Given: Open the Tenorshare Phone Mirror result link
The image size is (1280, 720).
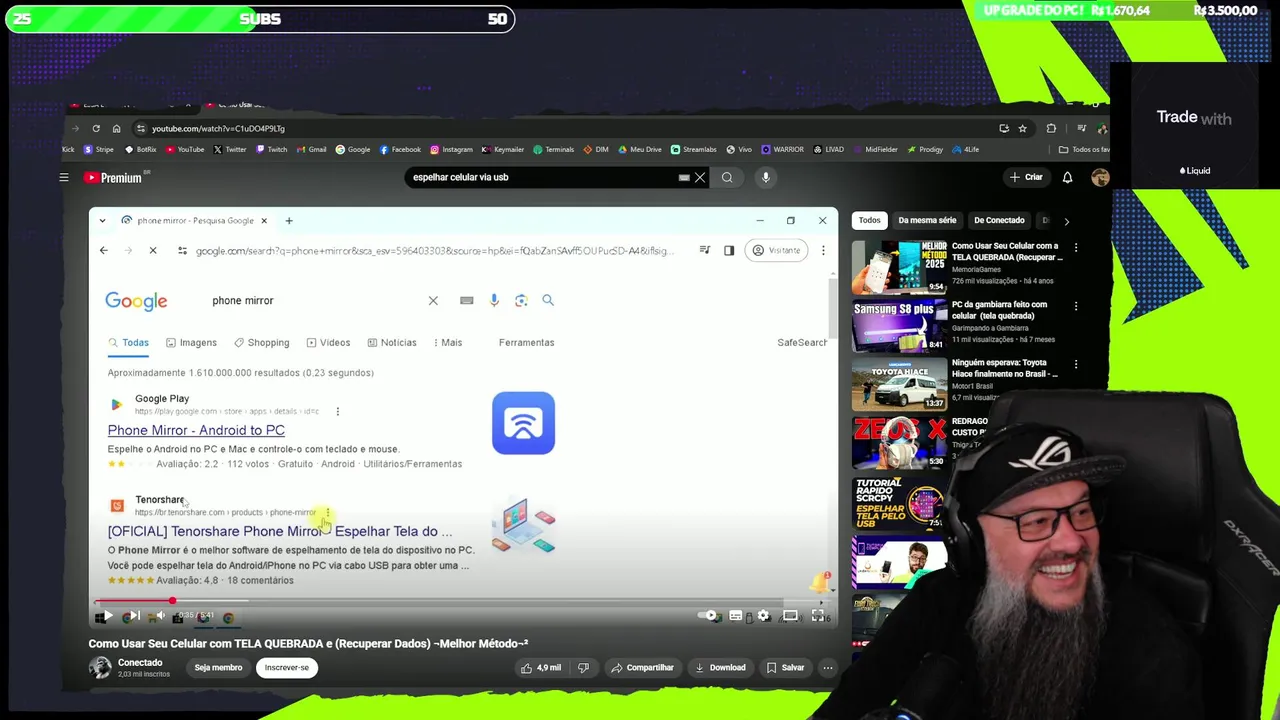Looking at the screenshot, I should click(280, 531).
